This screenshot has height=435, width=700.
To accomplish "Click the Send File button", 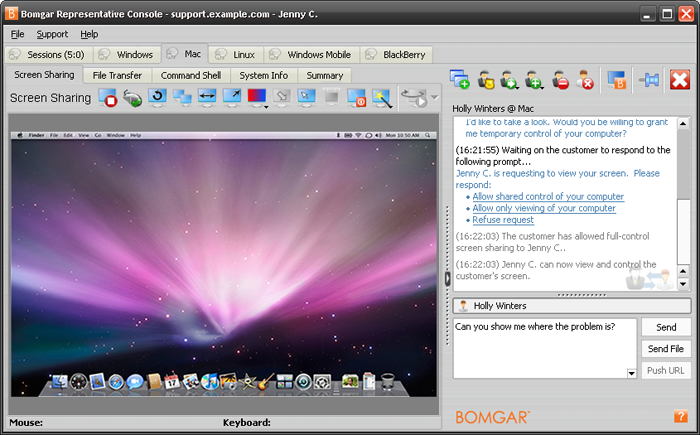I will 666,348.
